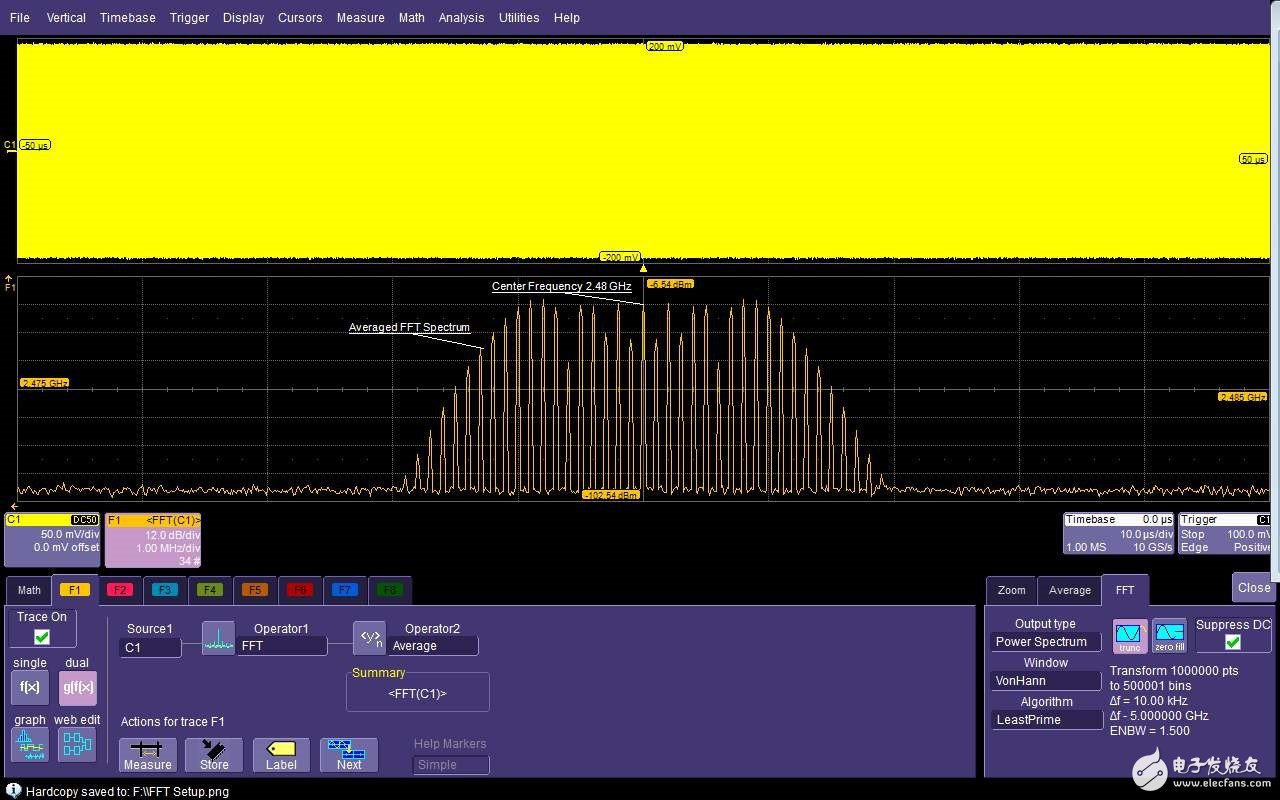Open the Window VonHann selector
This screenshot has width=1280, height=800.
click(x=1047, y=681)
